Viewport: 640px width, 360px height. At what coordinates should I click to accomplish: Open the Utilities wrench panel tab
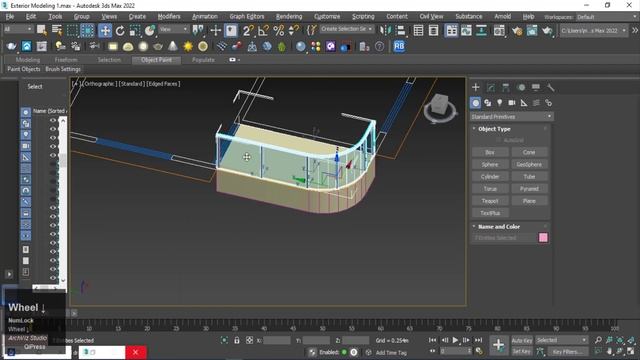pos(550,87)
